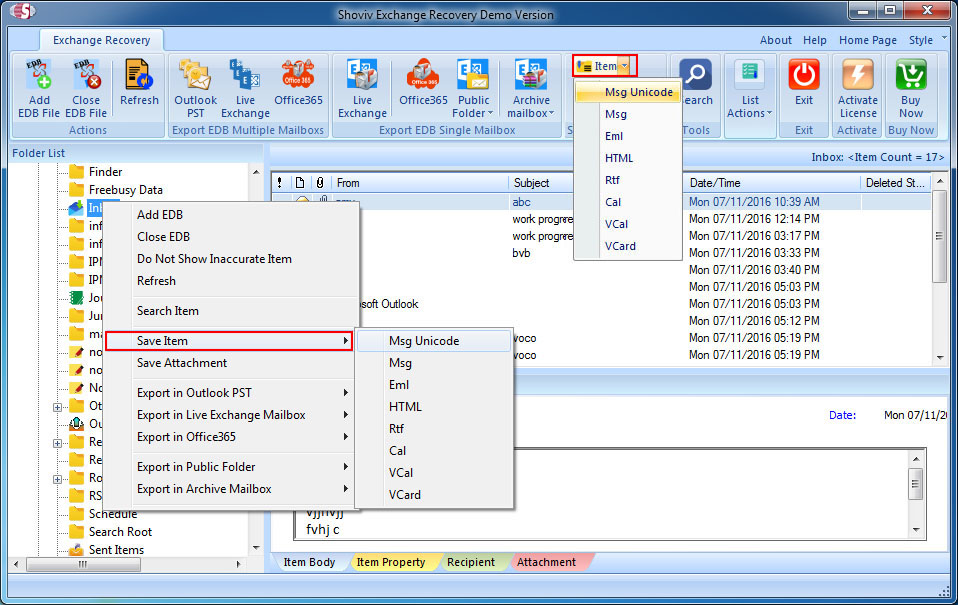Image resolution: width=958 pixels, height=605 pixels.
Task: Open the Outlook PST export icon
Action: [x=195, y=76]
